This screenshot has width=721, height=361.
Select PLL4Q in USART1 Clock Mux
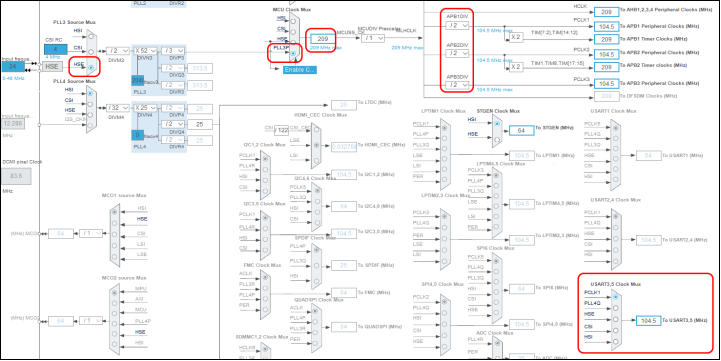coord(615,138)
